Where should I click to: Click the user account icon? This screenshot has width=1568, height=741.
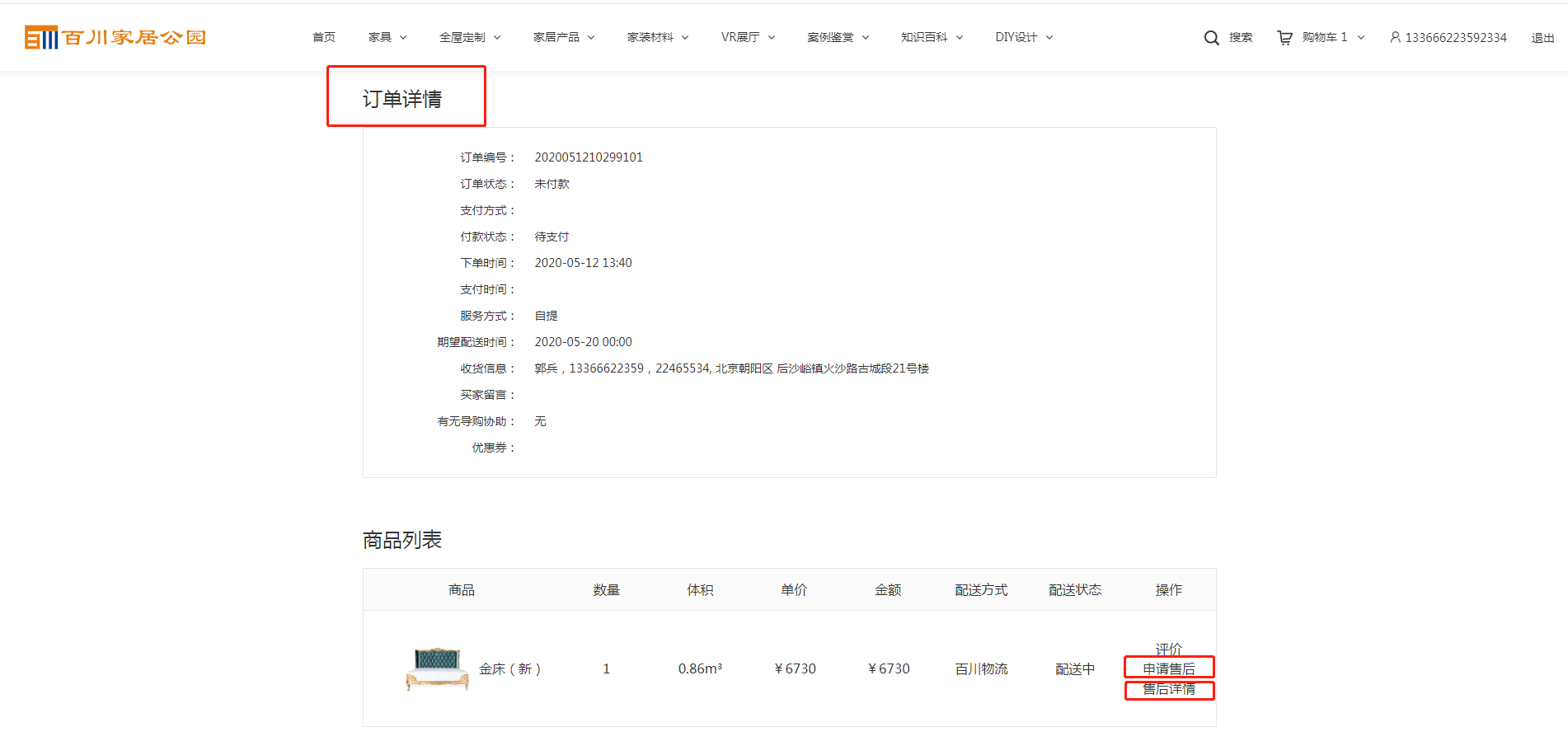[1395, 37]
